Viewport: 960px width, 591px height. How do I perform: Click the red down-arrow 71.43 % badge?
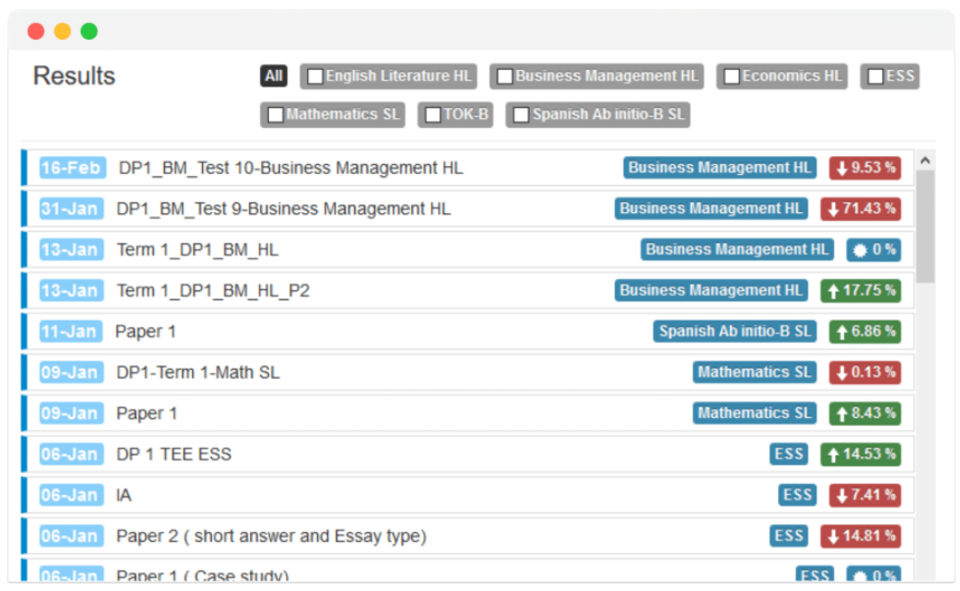(x=860, y=209)
